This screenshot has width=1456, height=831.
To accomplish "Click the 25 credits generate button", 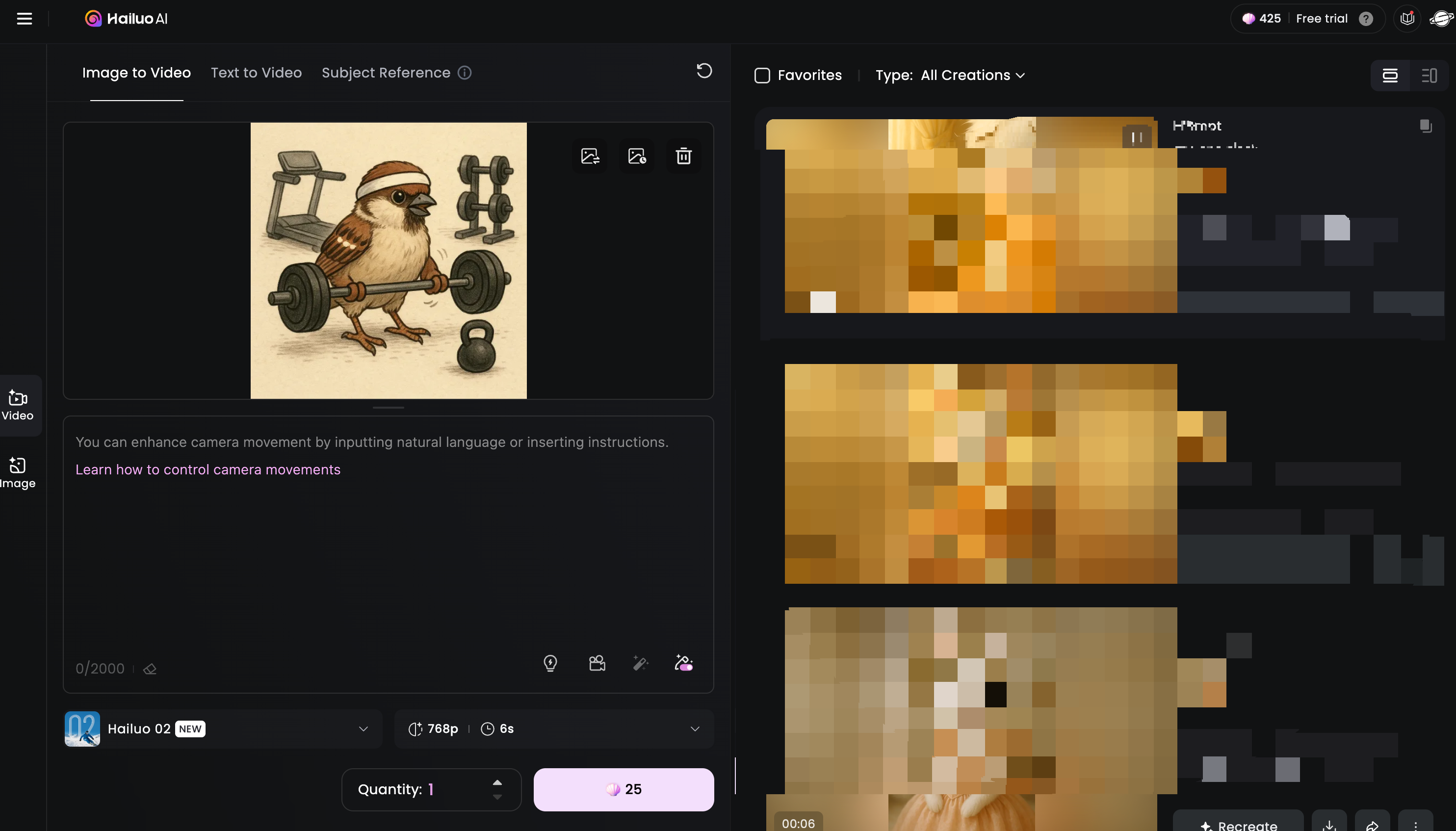I will point(624,789).
